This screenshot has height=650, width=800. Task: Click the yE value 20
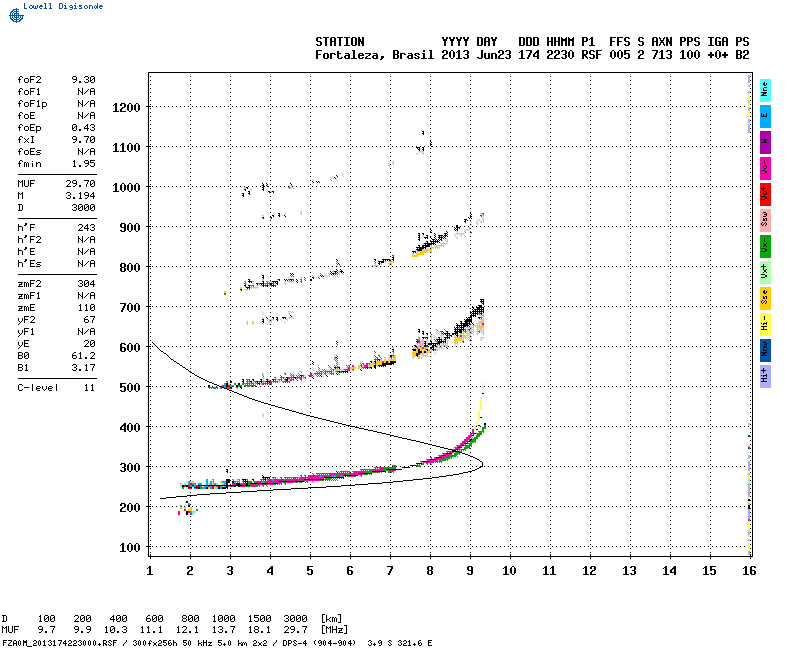pyautogui.click(x=89, y=344)
